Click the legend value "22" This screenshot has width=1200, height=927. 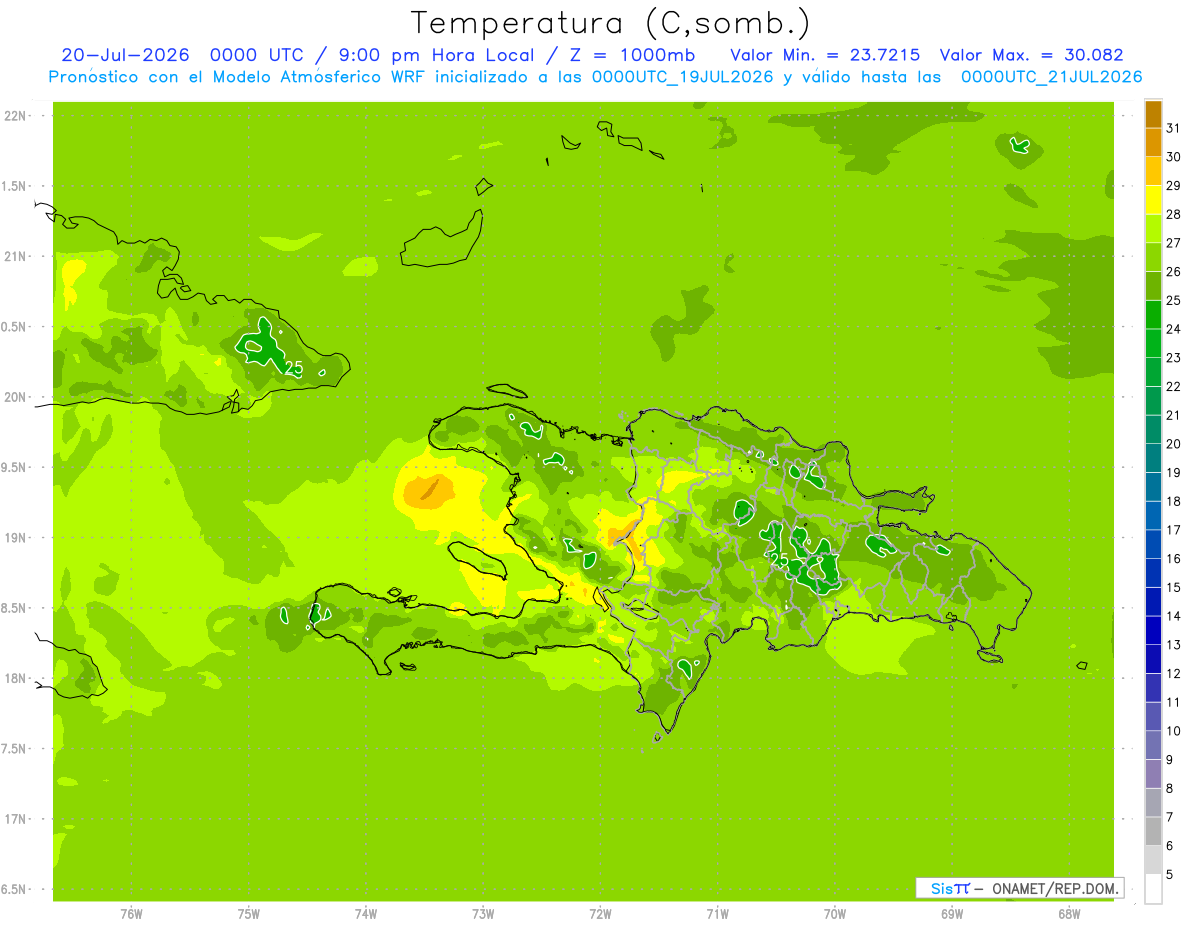point(1174,387)
